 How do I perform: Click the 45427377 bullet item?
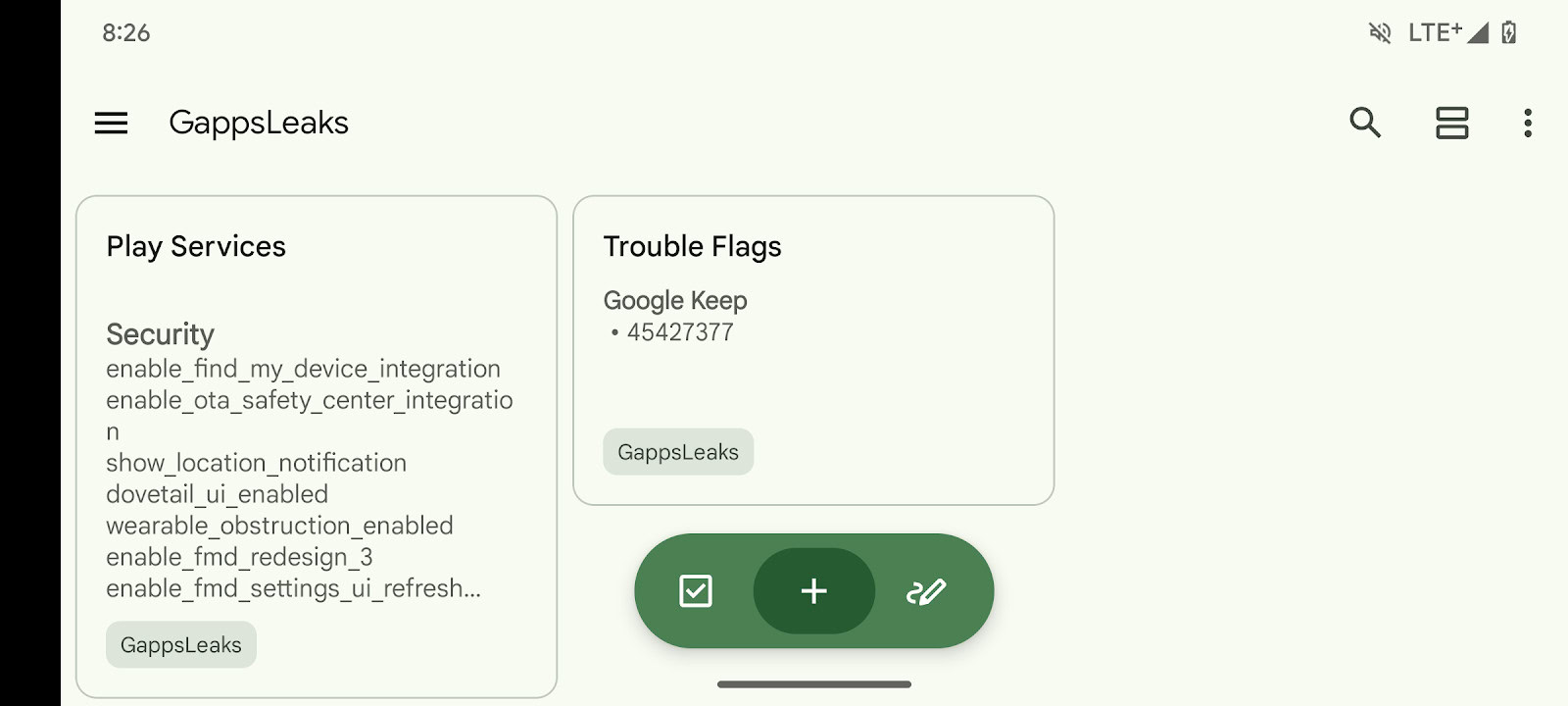click(680, 332)
